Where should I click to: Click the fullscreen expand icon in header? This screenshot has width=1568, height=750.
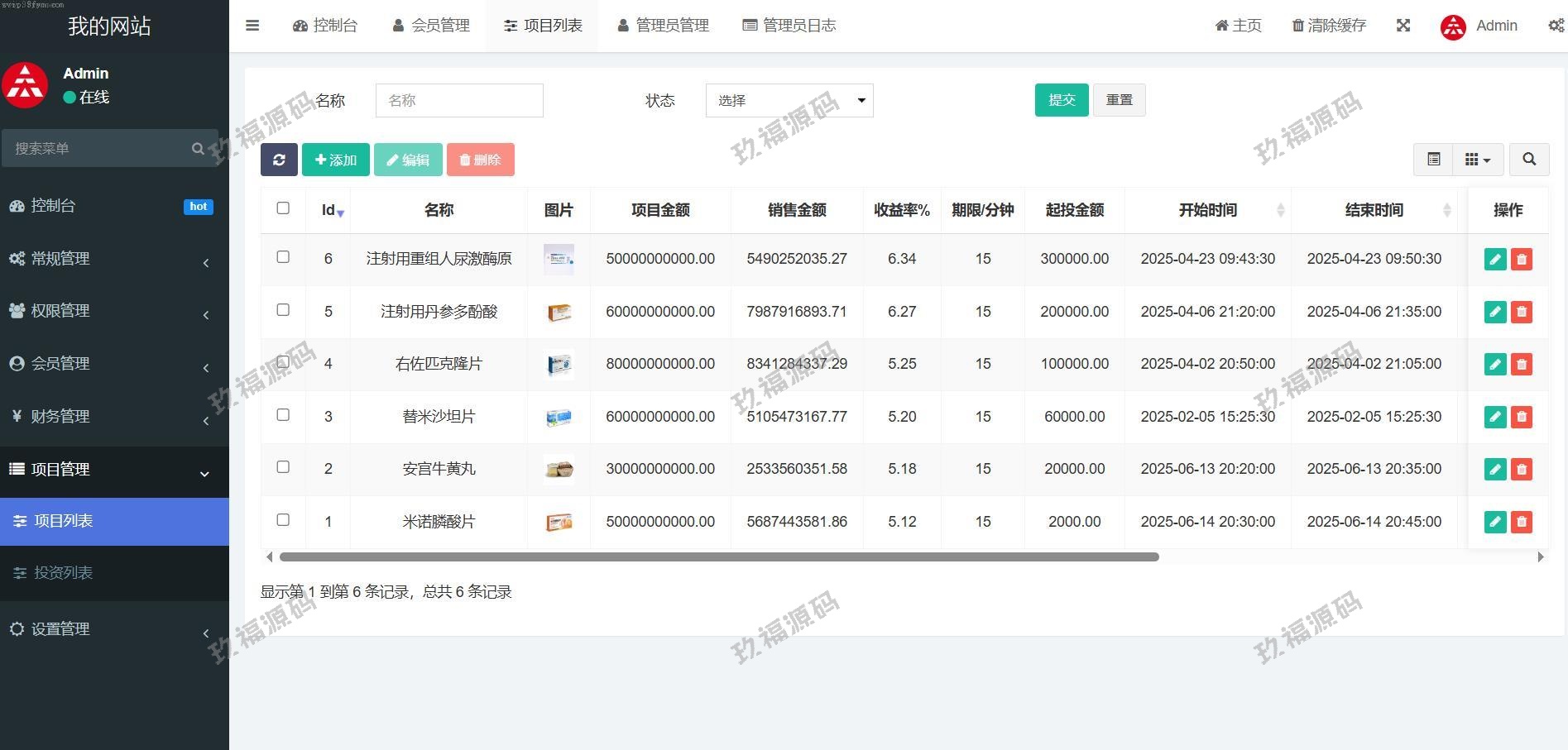click(1403, 26)
